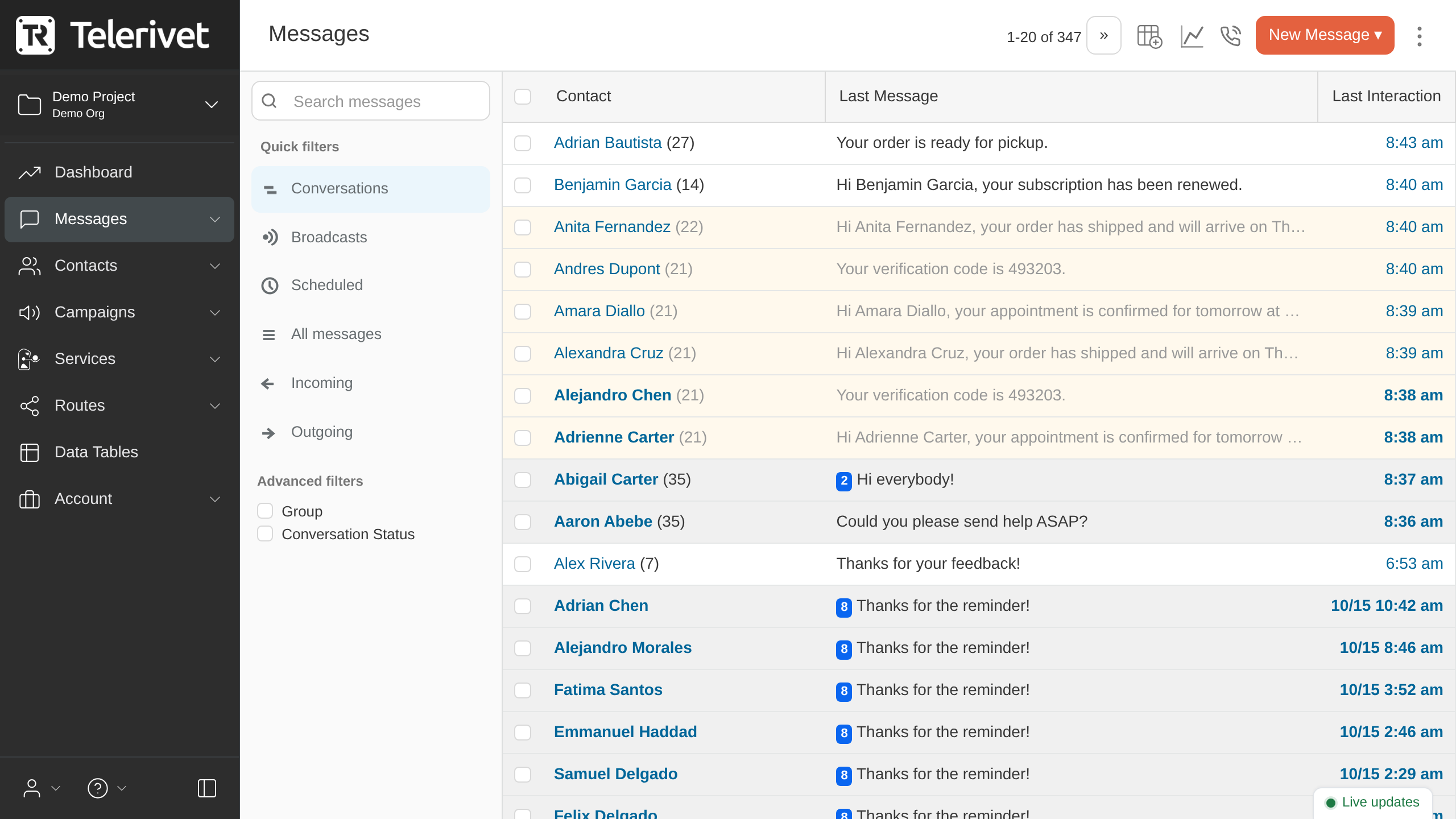This screenshot has width=1456, height=819.
Task: Open the three-dot more options menu
Action: click(1420, 36)
